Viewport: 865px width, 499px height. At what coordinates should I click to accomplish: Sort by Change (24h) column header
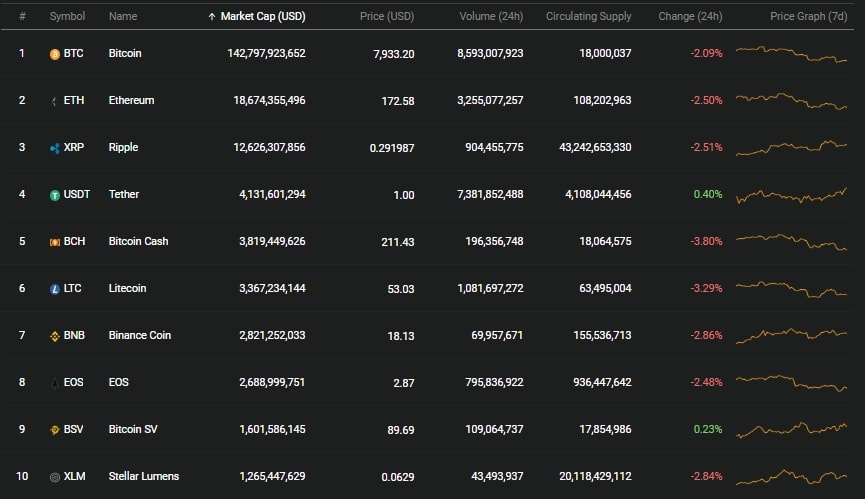(x=690, y=17)
